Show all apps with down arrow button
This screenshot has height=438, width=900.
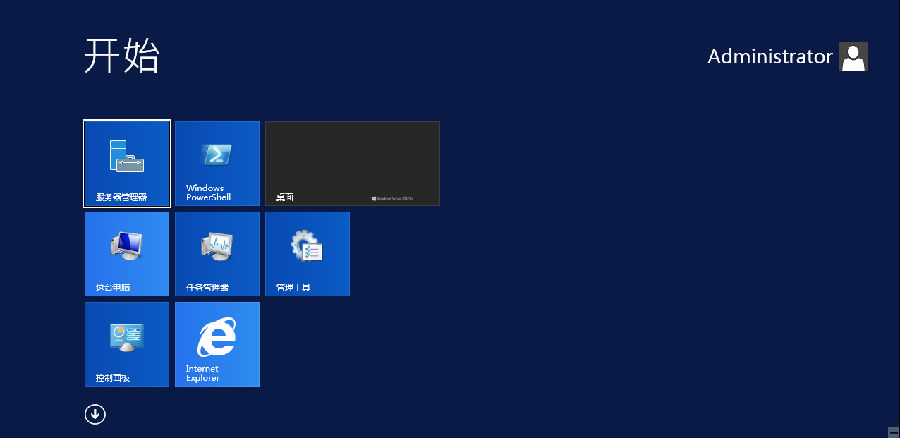click(95, 414)
